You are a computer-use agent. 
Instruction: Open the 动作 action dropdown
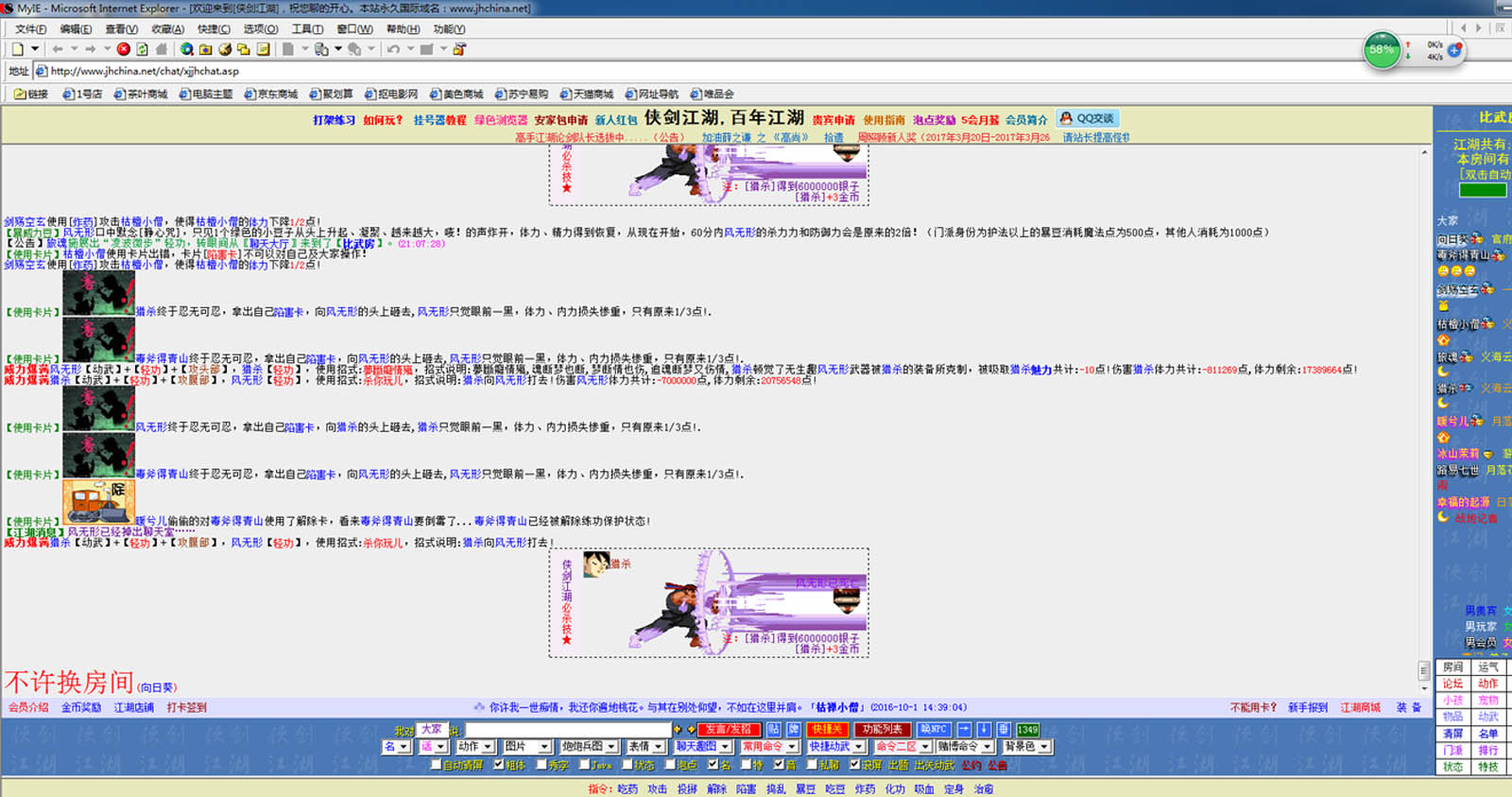(475, 746)
